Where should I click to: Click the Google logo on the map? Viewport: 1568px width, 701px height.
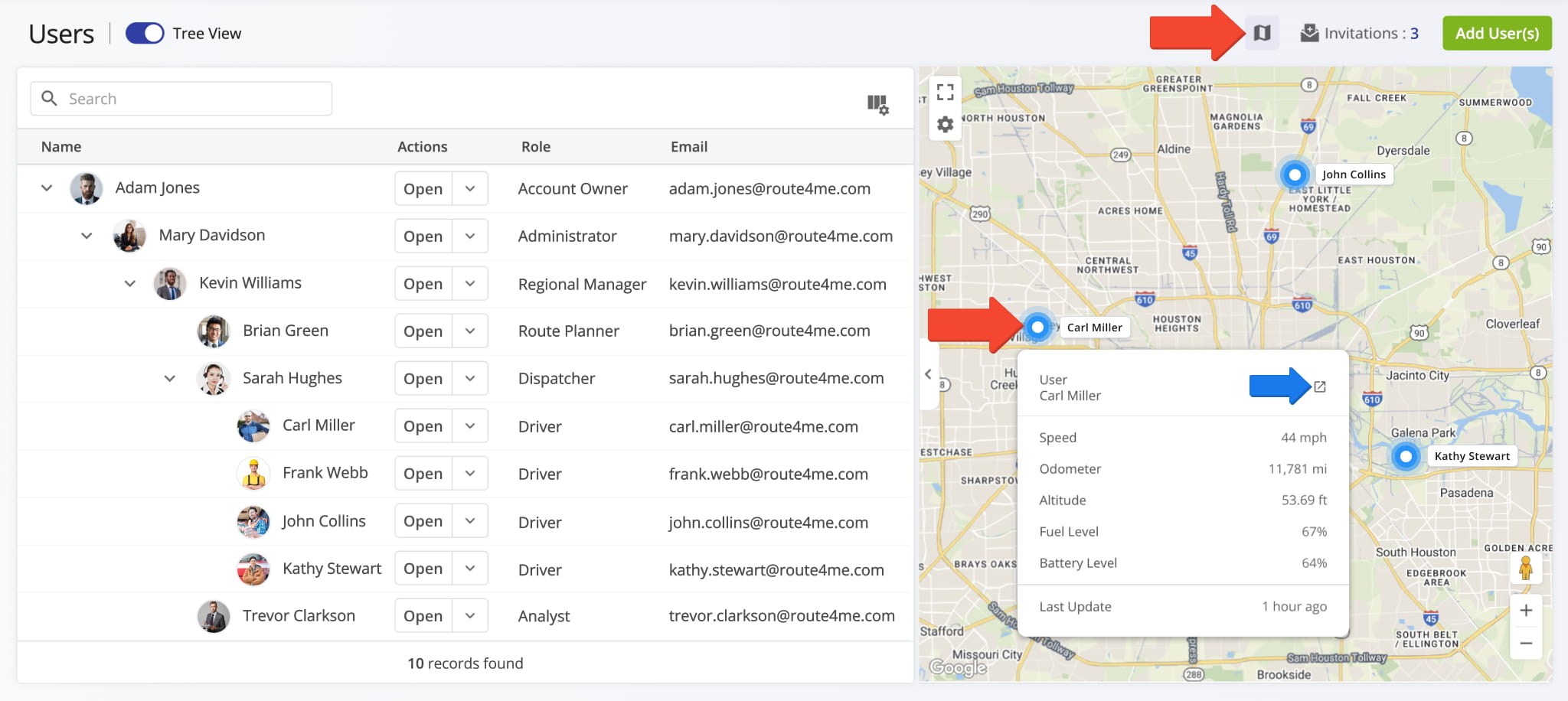pos(958,667)
